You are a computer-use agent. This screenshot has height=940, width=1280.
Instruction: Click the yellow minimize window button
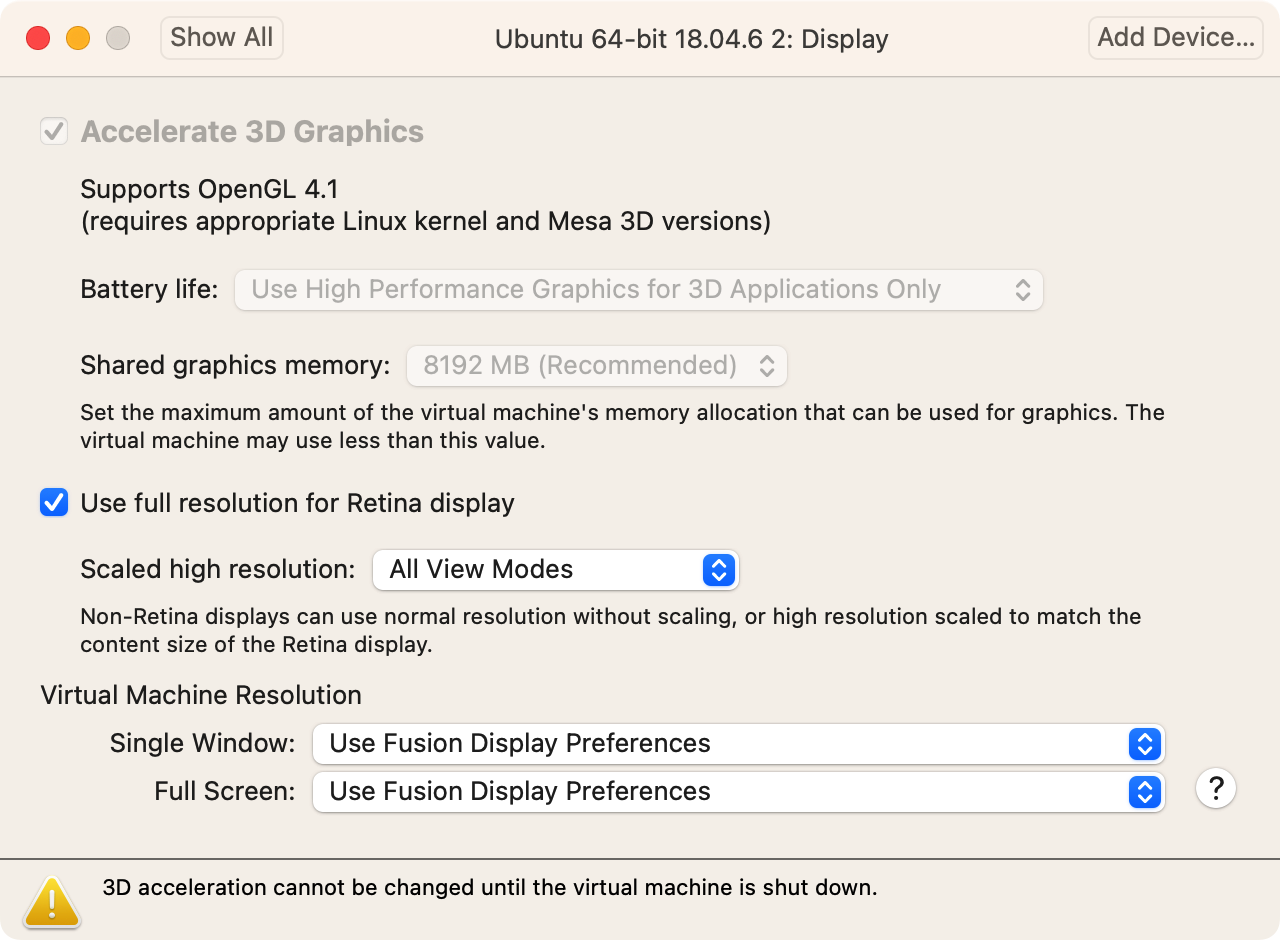pyautogui.click(x=78, y=38)
